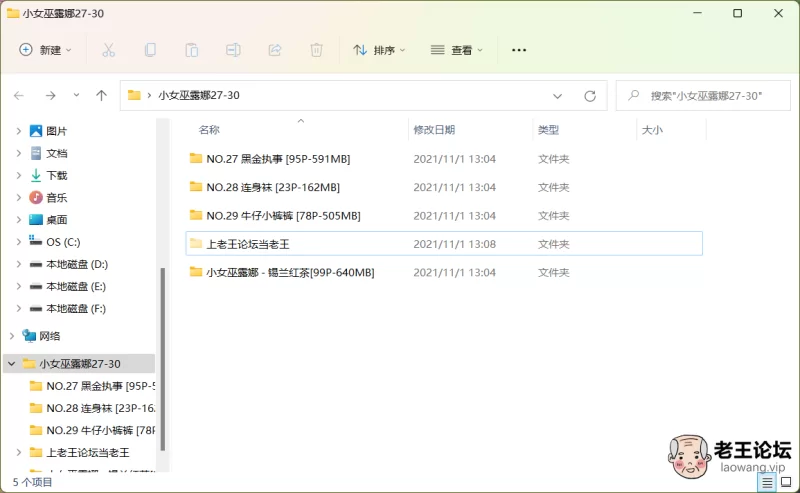The image size is (800, 493).
Task: Open OS (C:) drive in sidebar
Action: (55, 242)
